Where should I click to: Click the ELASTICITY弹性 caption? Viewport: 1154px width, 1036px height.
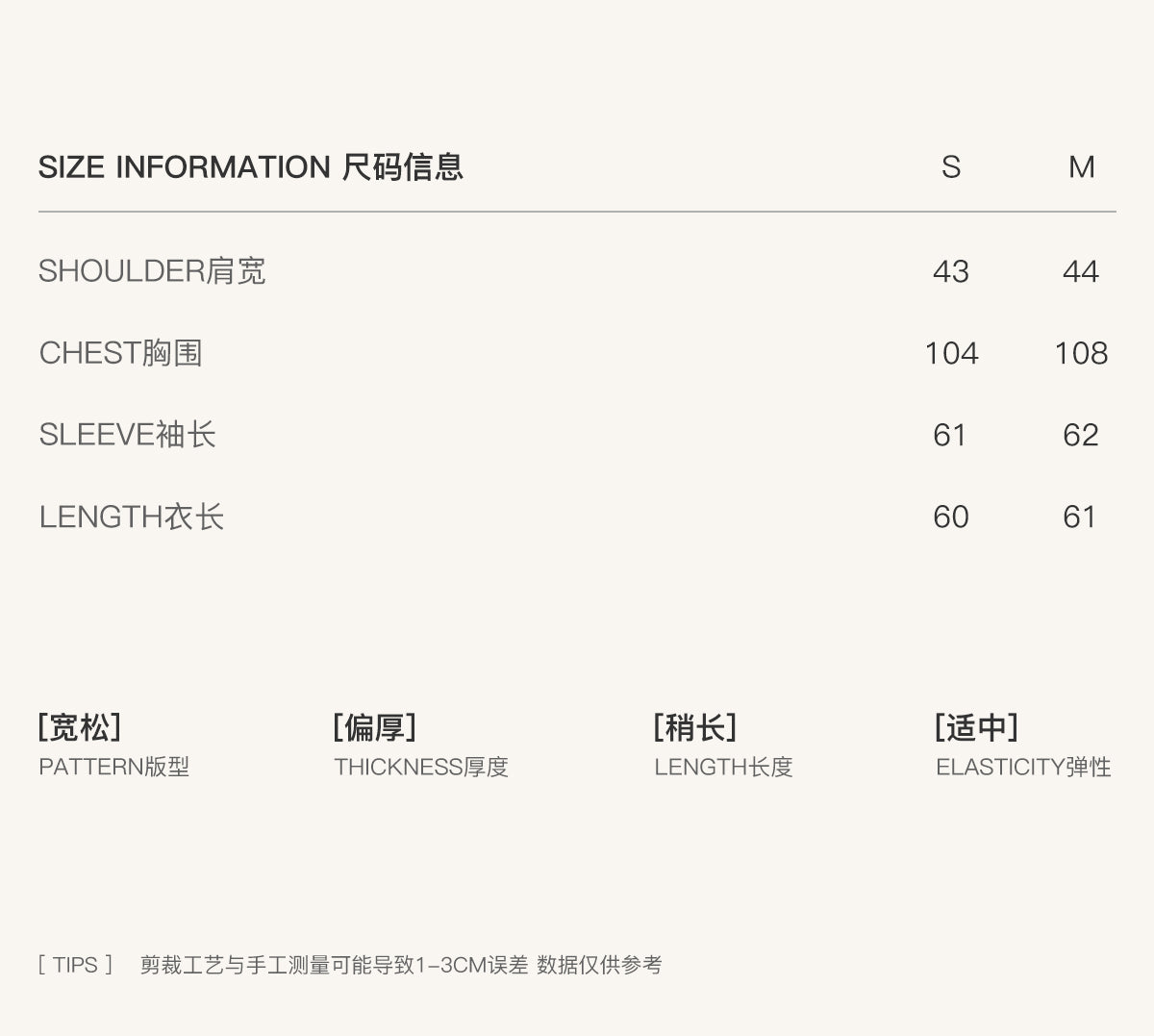click(x=1023, y=767)
